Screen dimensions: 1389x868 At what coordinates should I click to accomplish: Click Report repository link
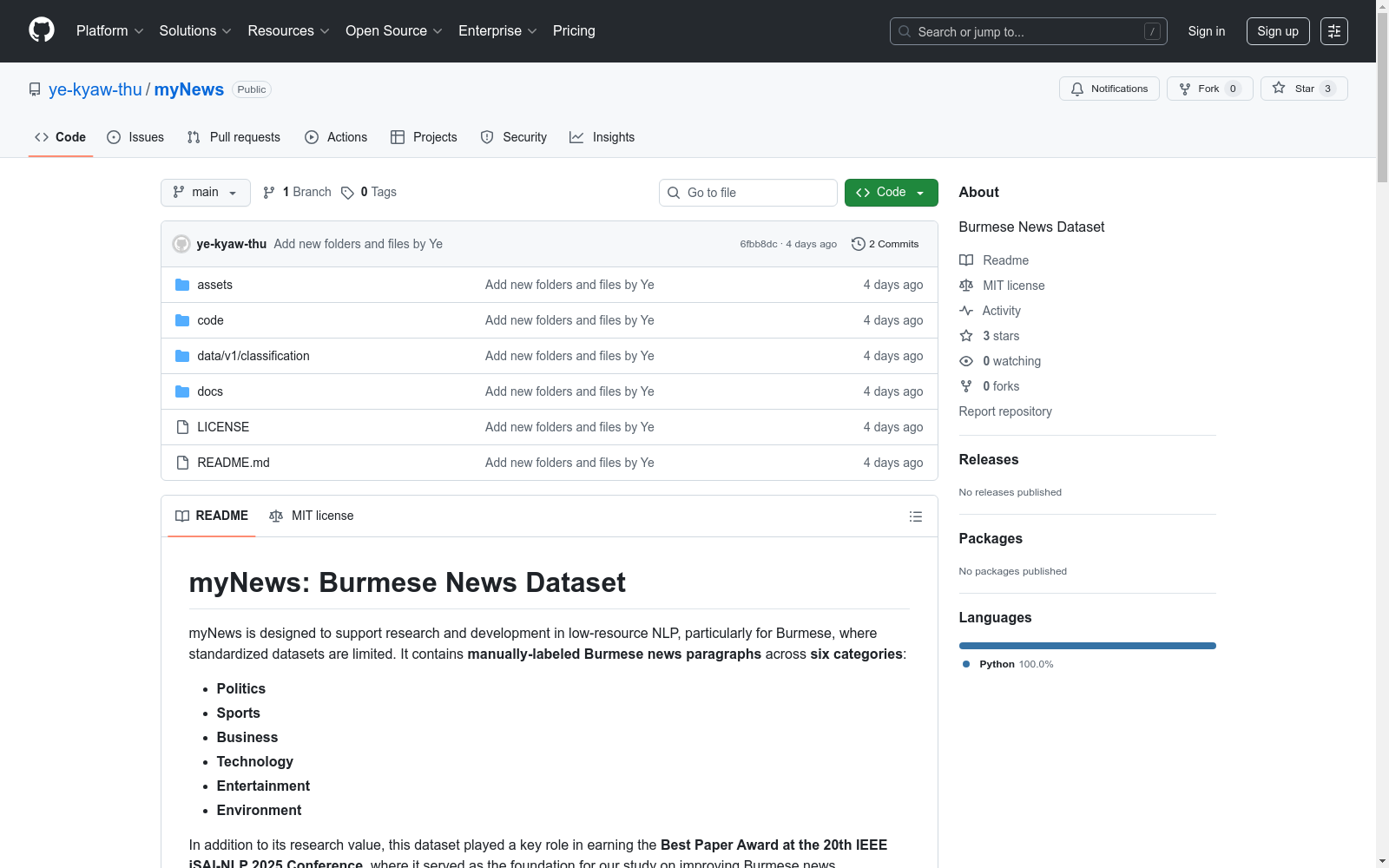(x=1005, y=411)
